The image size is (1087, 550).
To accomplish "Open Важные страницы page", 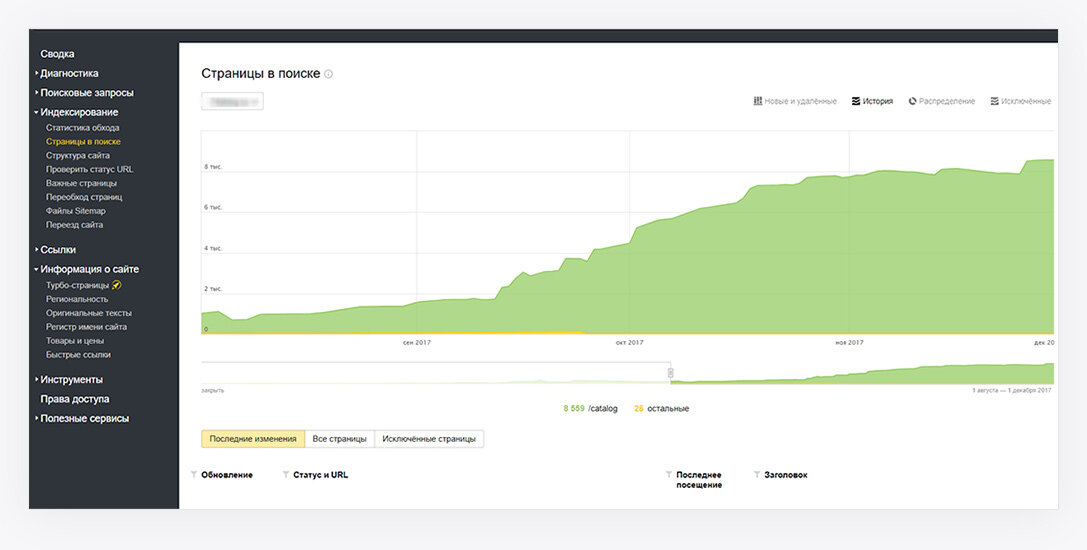I will point(81,183).
